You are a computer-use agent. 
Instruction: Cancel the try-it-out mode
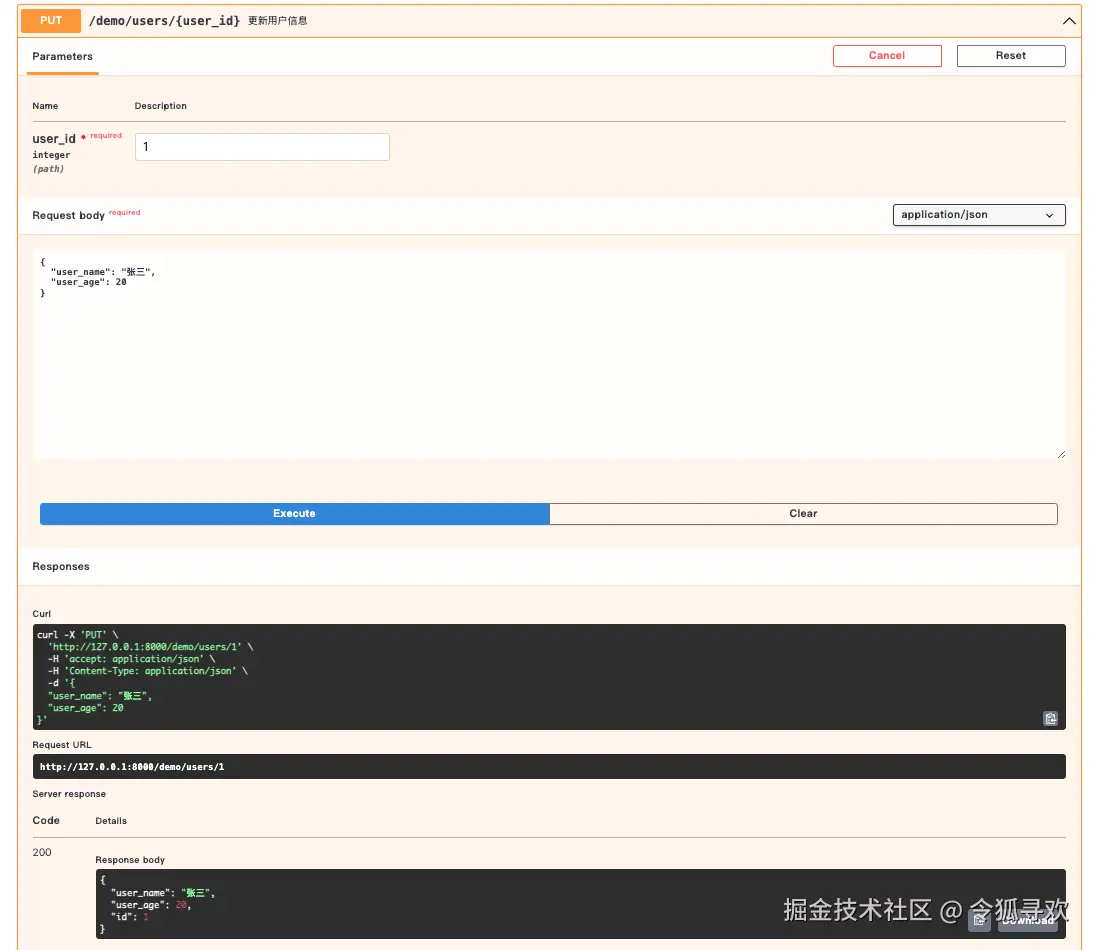[887, 56]
